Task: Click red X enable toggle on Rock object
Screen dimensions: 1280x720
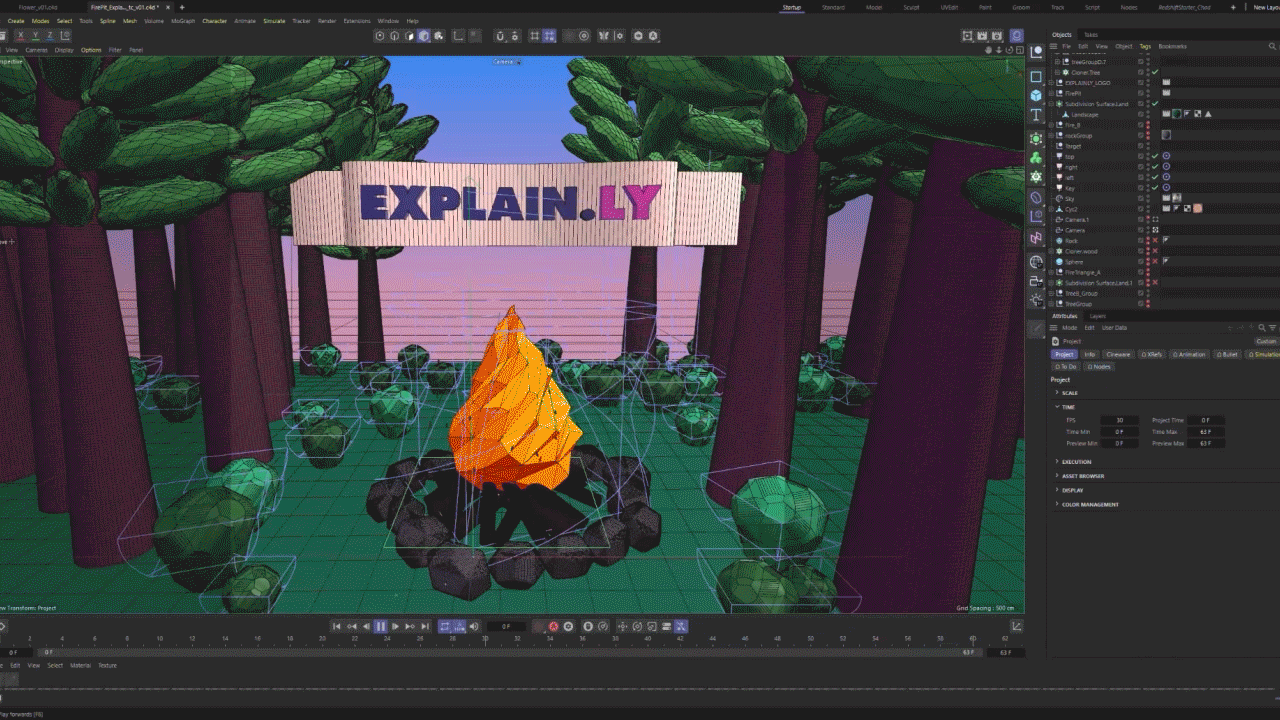Action: [x=1155, y=240]
